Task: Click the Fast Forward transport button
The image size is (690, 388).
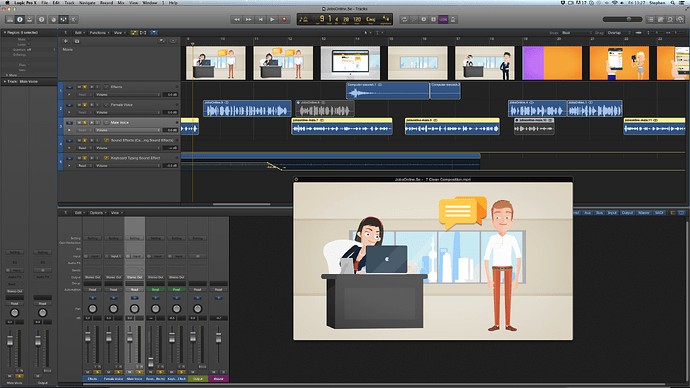Action: click(249, 19)
